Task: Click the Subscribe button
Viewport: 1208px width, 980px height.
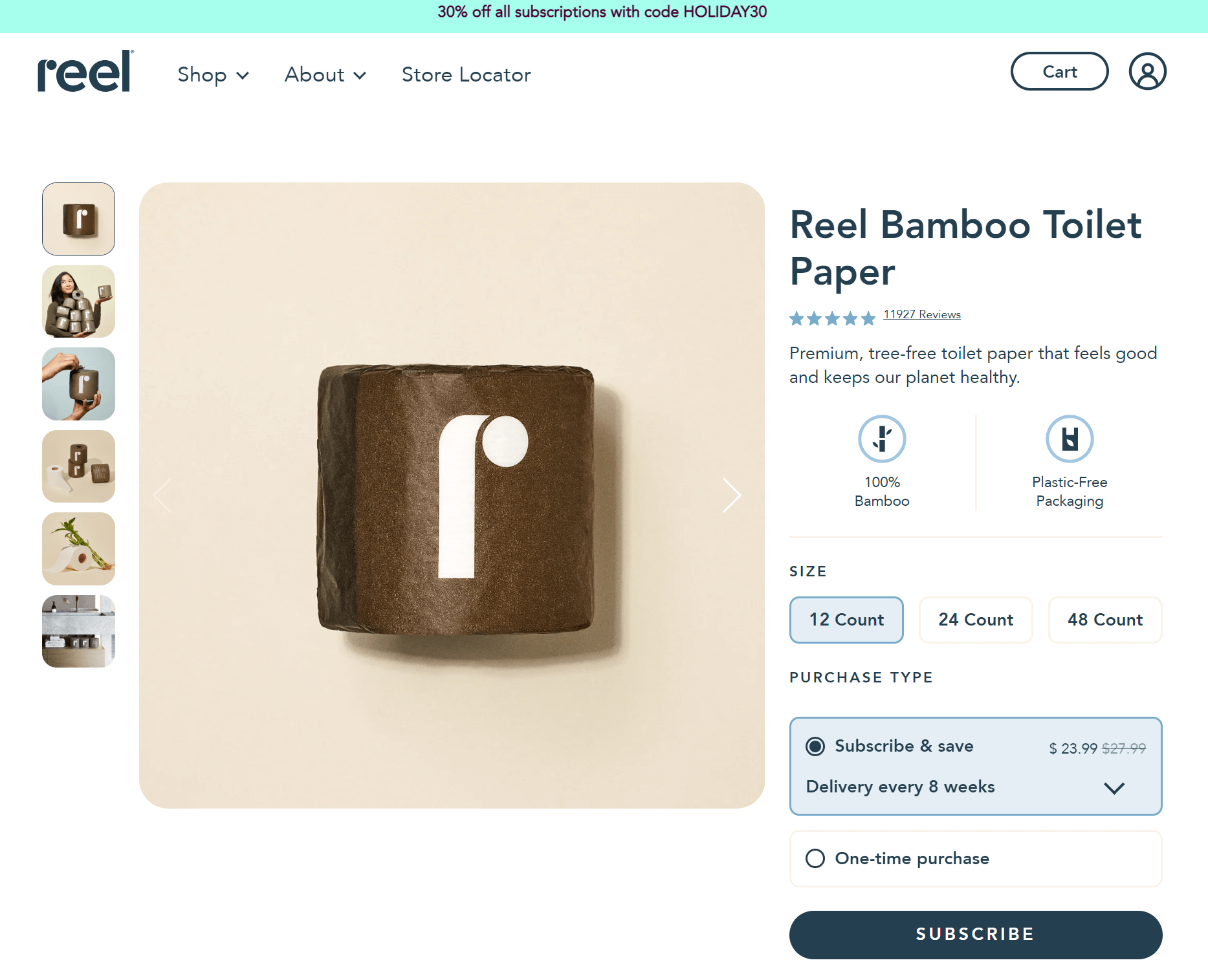Action: pos(975,934)
